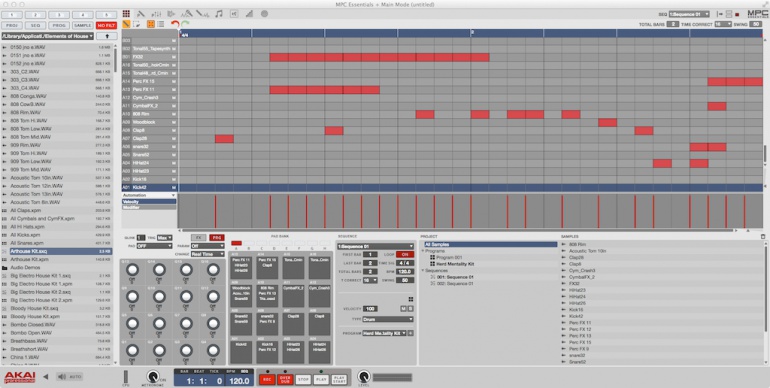The height and width of the screenshot is (388, 770).
Task: Click the METRONOME knob
Action: (x=153, y=377)
